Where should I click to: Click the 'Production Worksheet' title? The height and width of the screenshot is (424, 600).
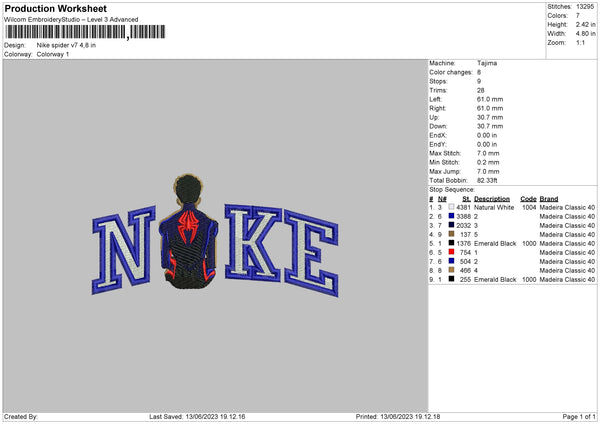(55, 8)
